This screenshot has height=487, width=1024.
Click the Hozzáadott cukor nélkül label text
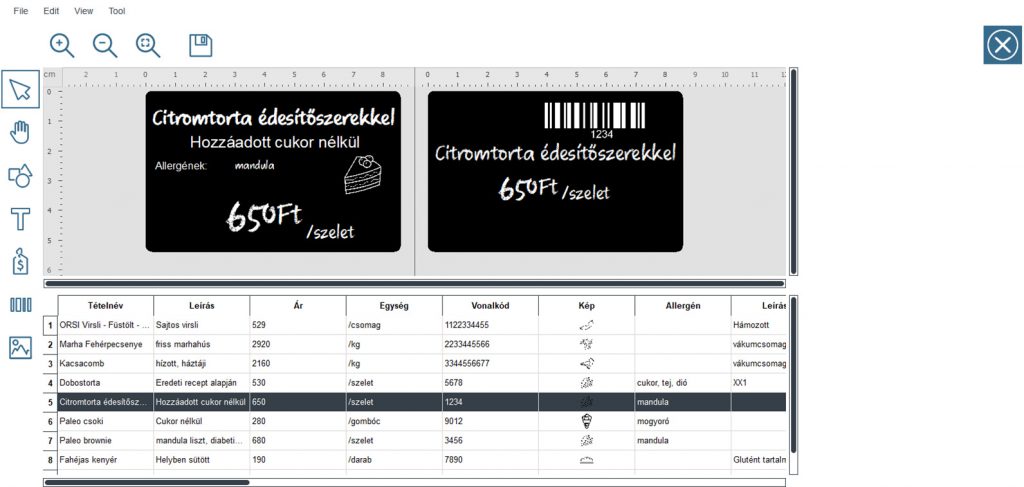(x=274, y=142)
